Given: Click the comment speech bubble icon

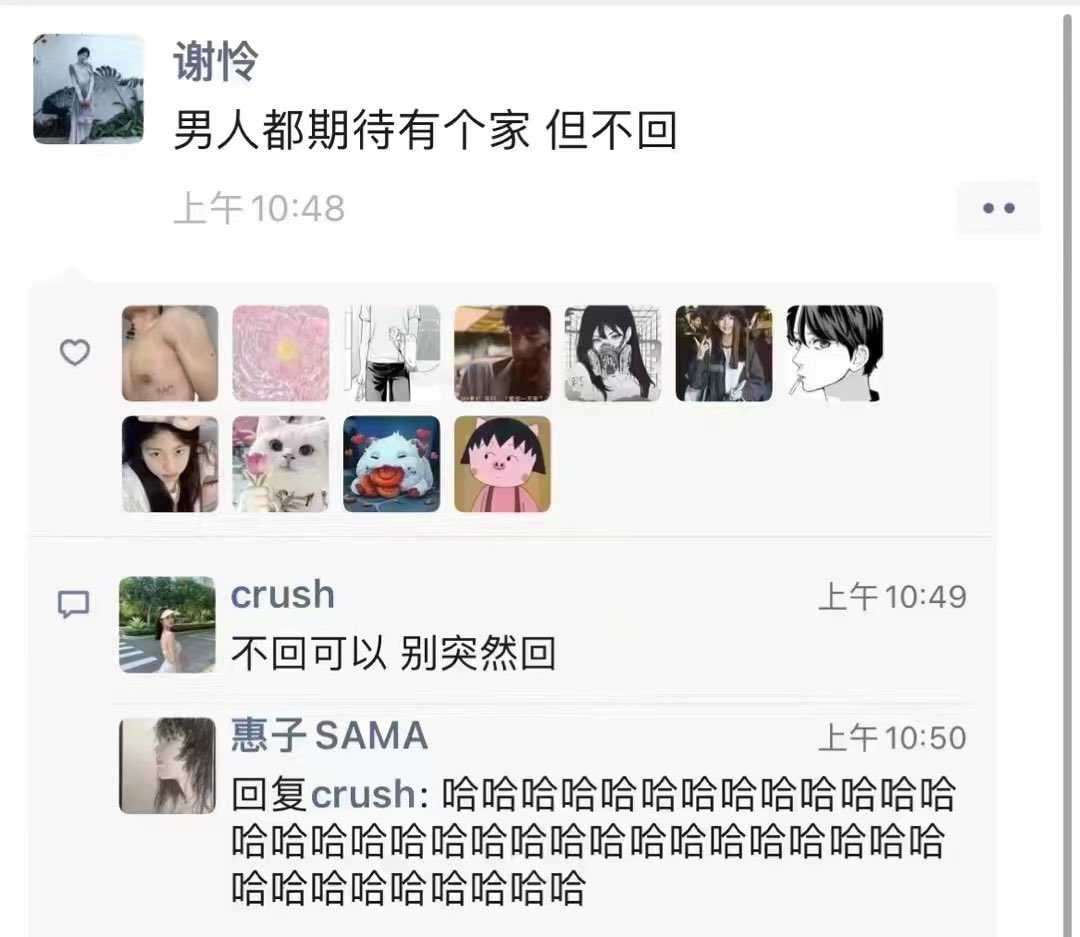Looking at the screenshot, I should click(x=73, y=604).
